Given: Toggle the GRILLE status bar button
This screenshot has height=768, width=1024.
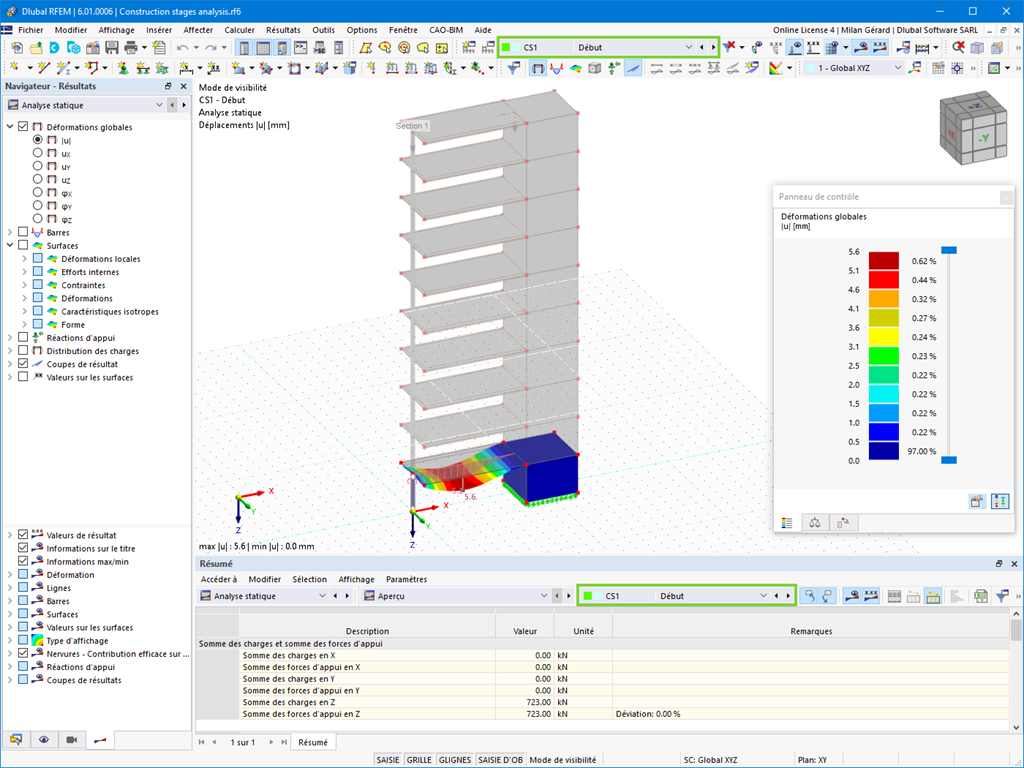Looking at the screenshot, I should click(x=419, y=760).
